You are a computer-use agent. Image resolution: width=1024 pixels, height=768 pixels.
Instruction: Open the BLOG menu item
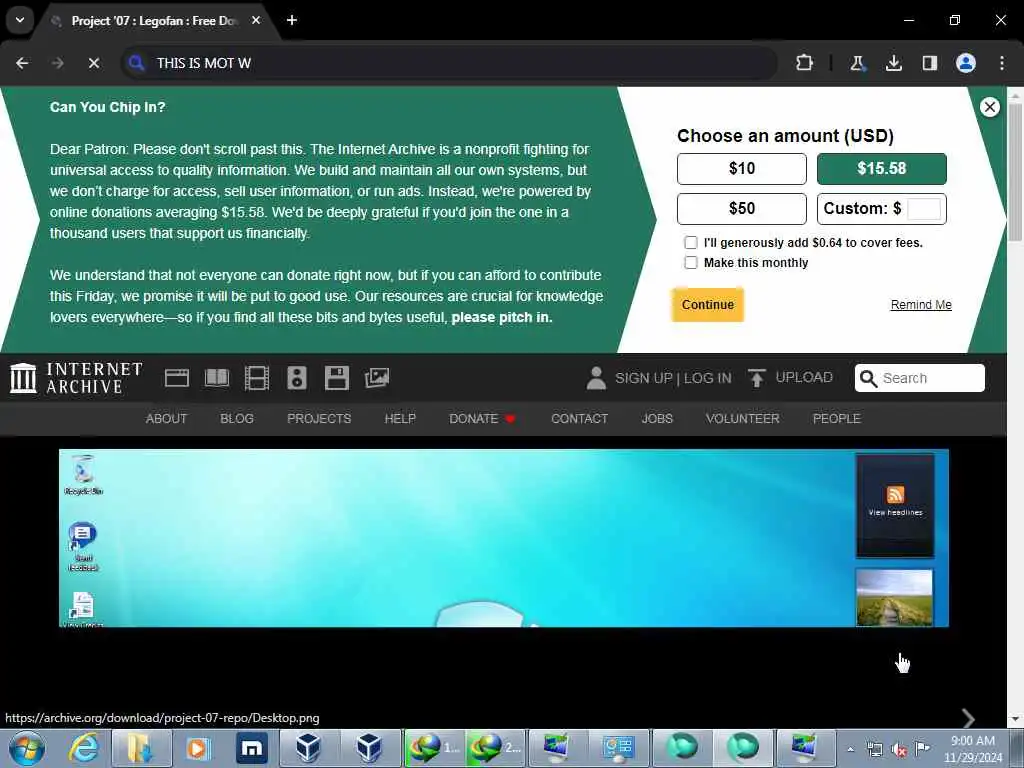(x=237, y=419)
